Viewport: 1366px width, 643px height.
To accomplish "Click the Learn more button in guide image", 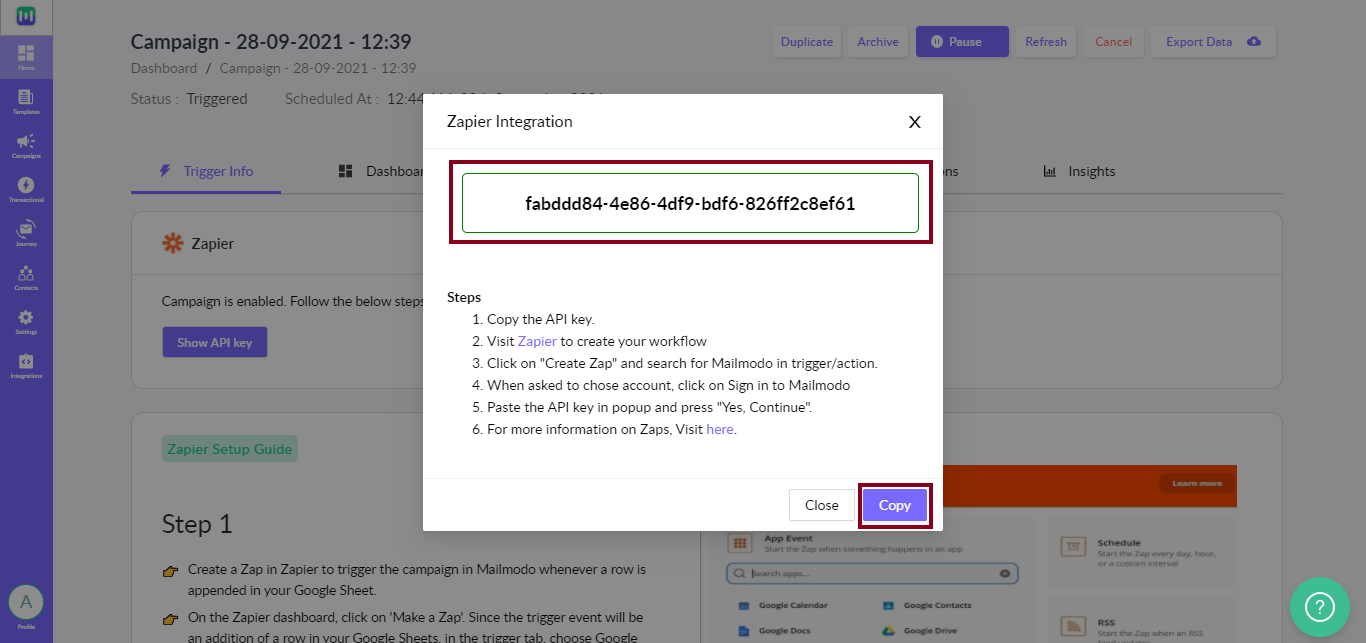I will pos(1197,483).
